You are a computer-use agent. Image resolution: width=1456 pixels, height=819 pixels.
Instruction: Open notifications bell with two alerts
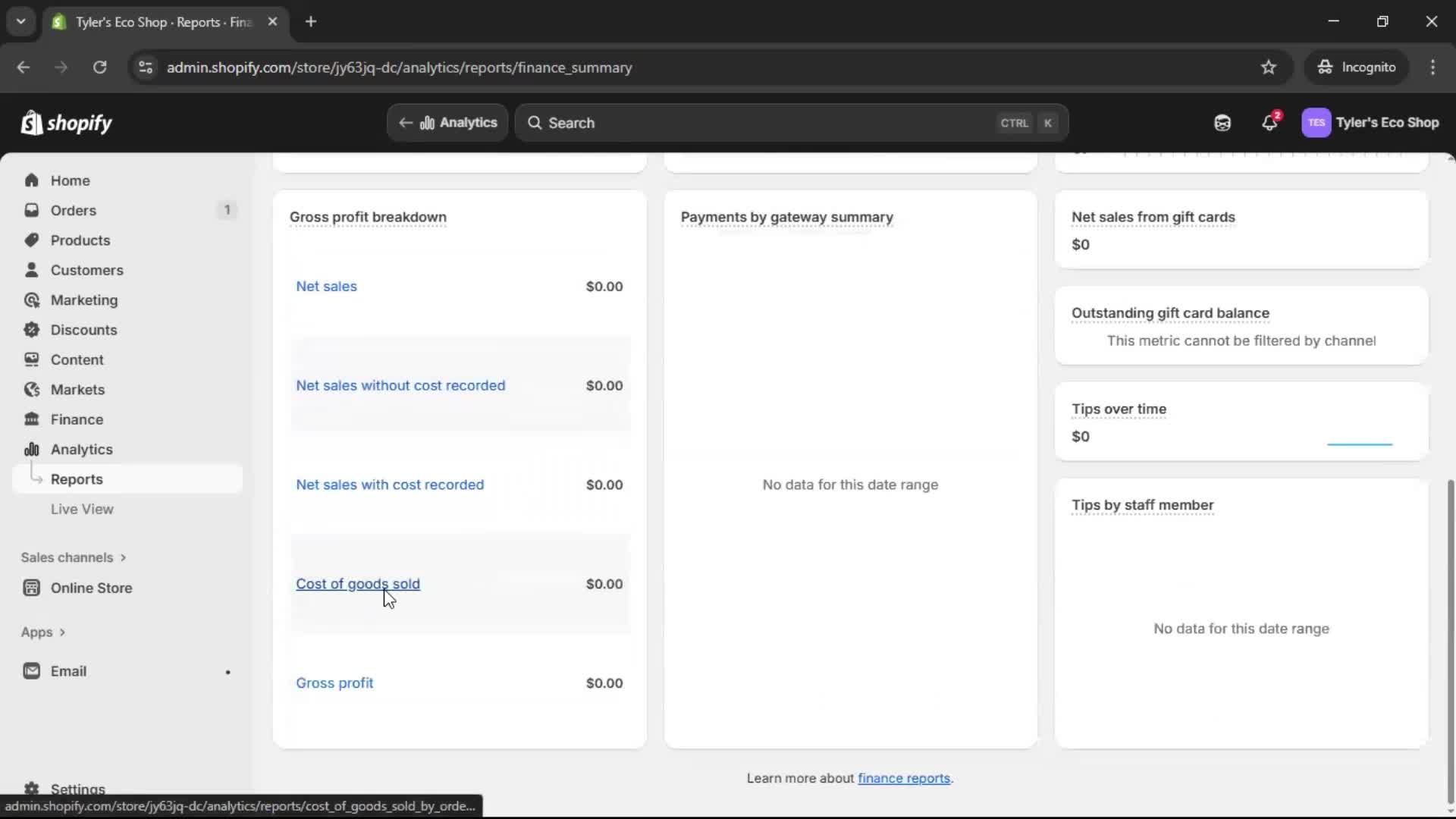point(1270,122)
